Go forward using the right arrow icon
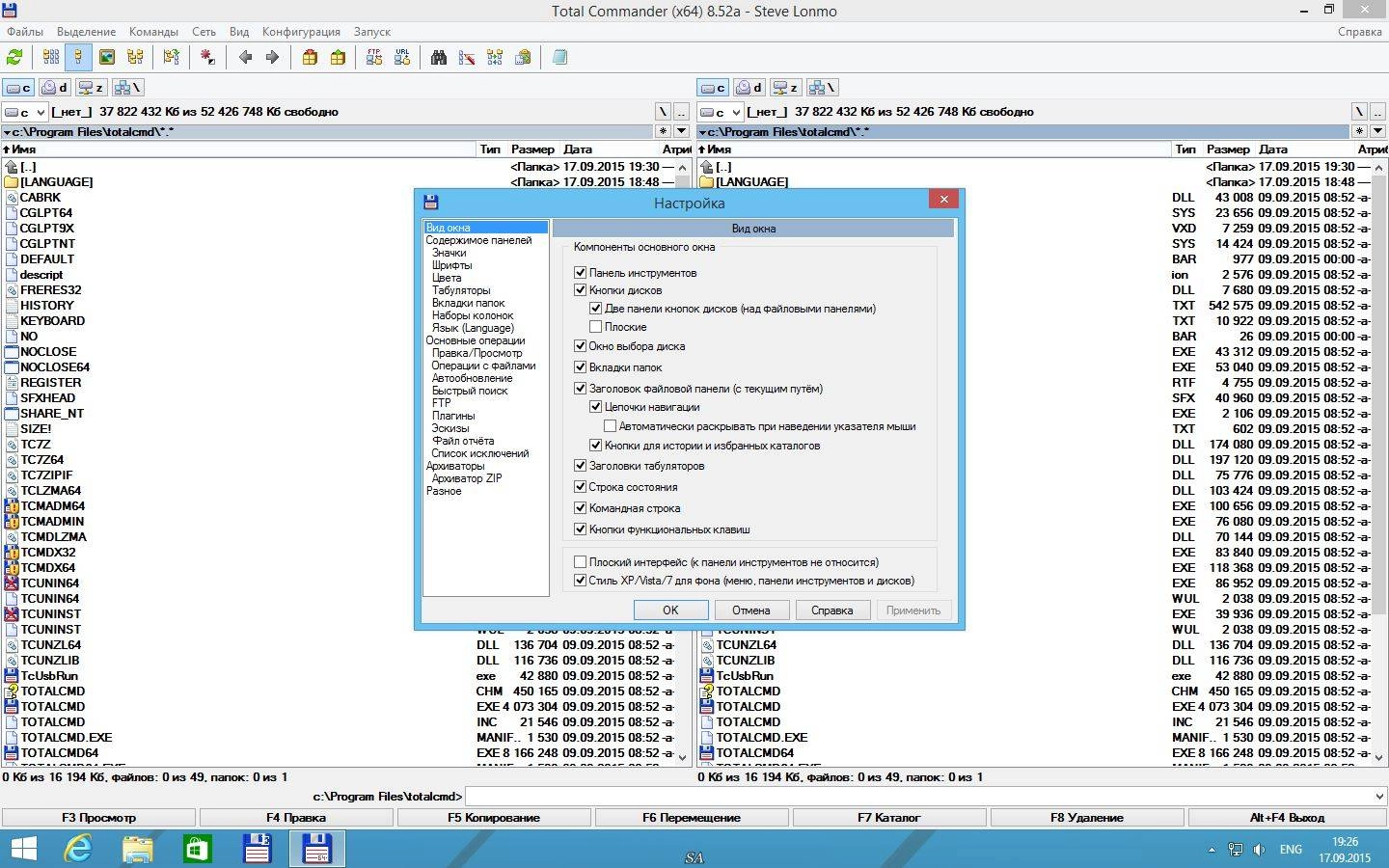Image resolution: width=1389 pixels, height=868 pixels. [272, 57]
